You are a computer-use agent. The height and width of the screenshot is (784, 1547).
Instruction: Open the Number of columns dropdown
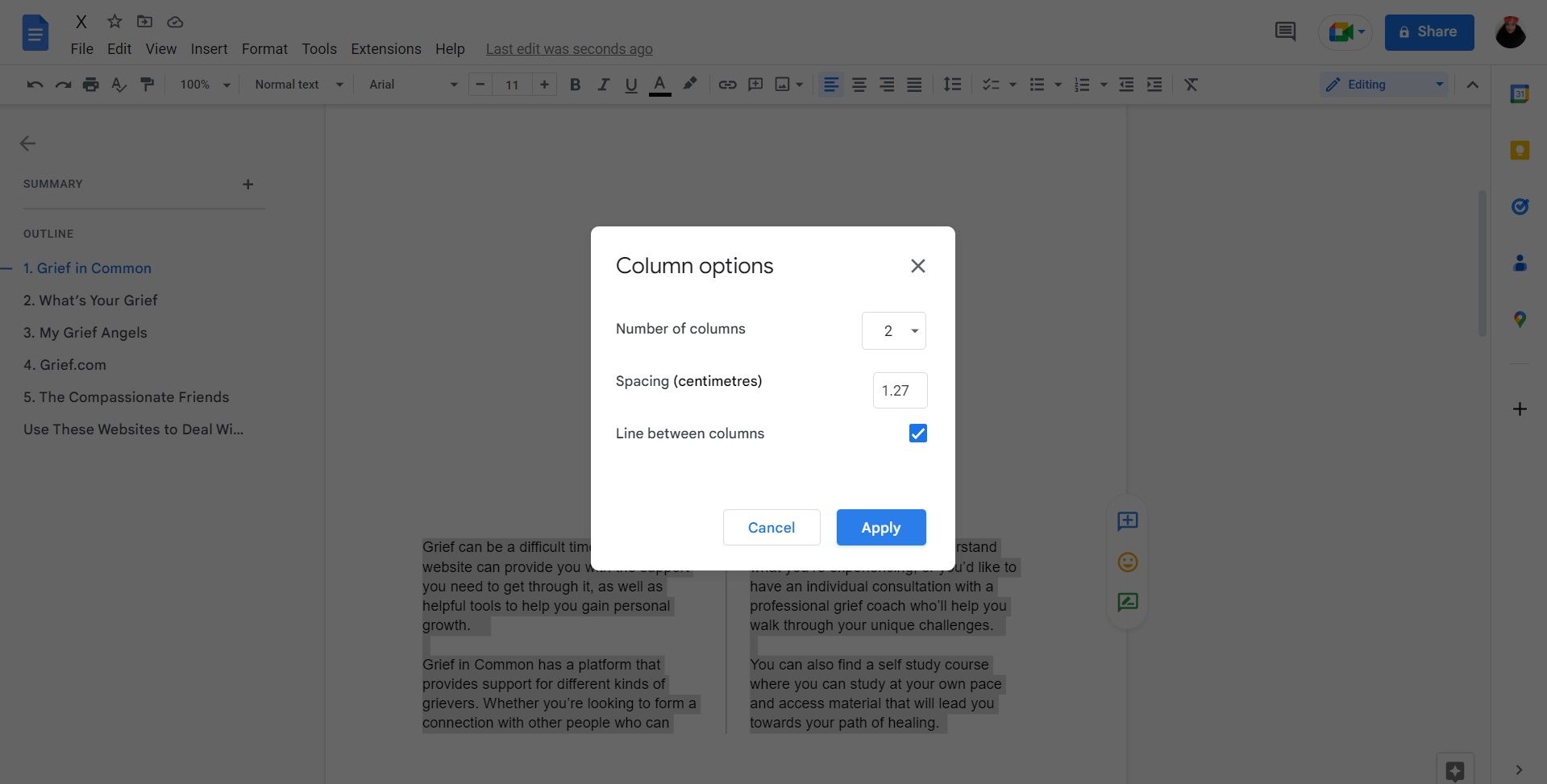coord(893,330)
